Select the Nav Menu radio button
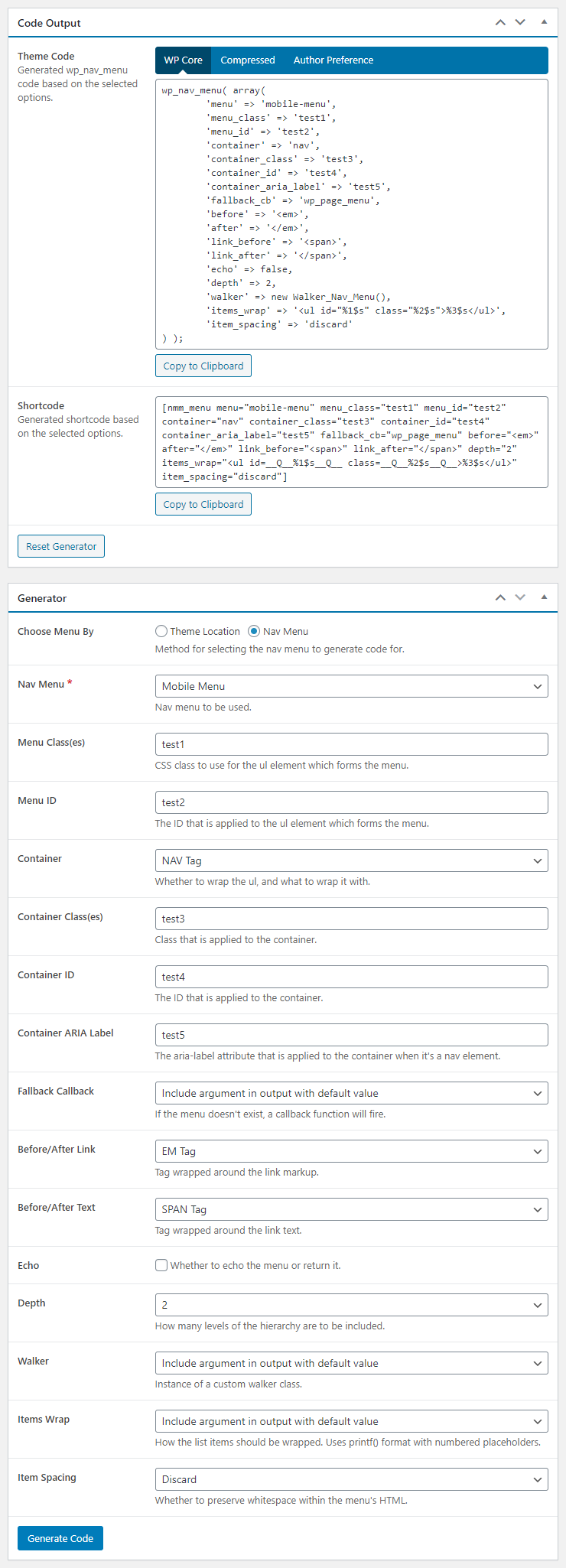The width and height of the screenshot is (566, 1568). [x=254, y=631]
